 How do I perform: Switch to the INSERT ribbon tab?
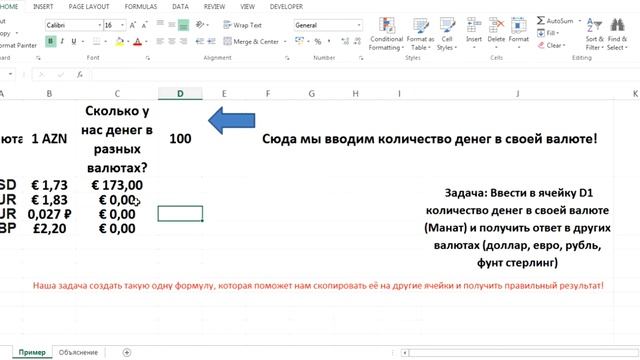tap(43, 7)
